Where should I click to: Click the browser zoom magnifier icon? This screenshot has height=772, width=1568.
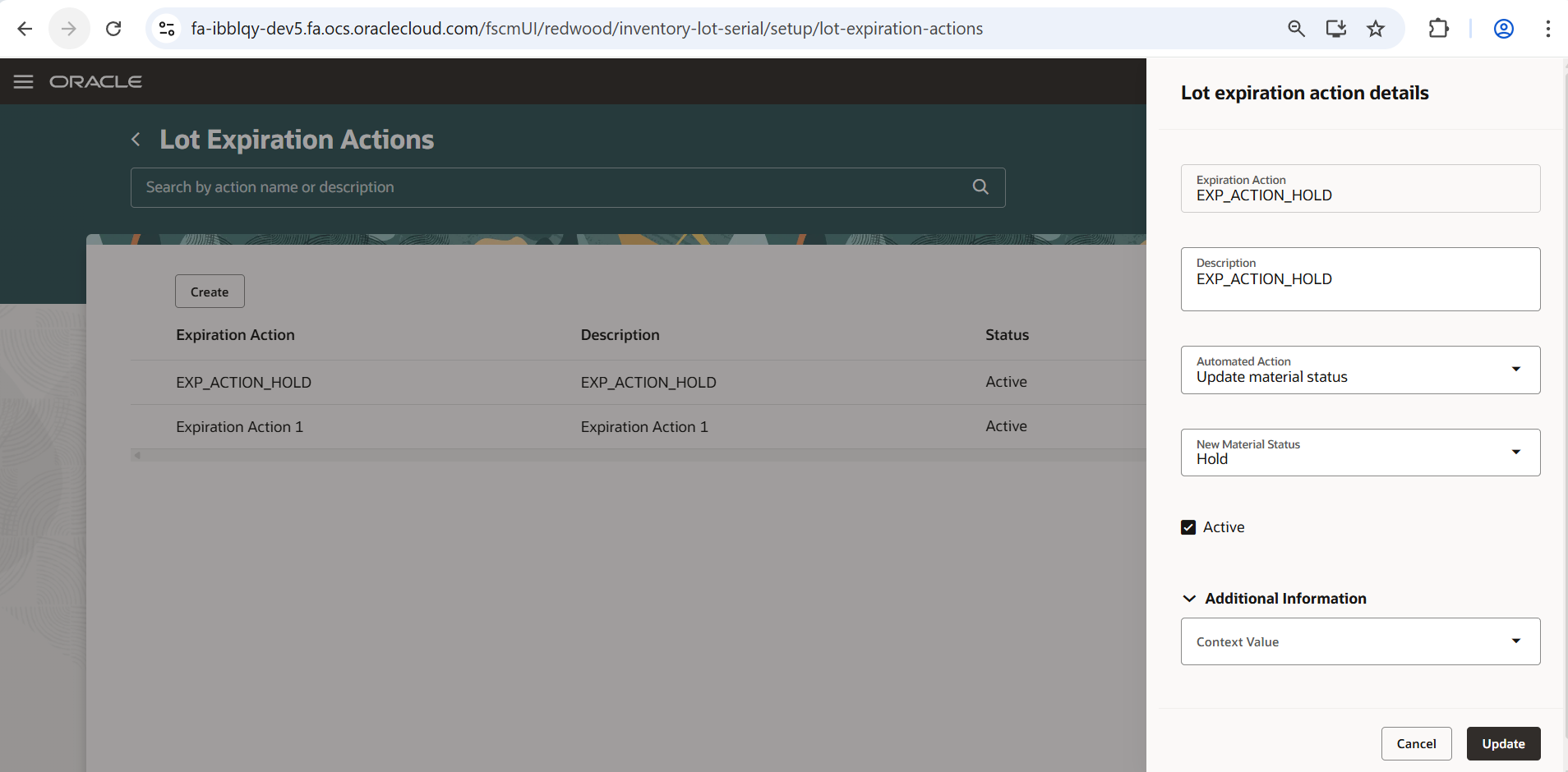[x=1296, y=29]
